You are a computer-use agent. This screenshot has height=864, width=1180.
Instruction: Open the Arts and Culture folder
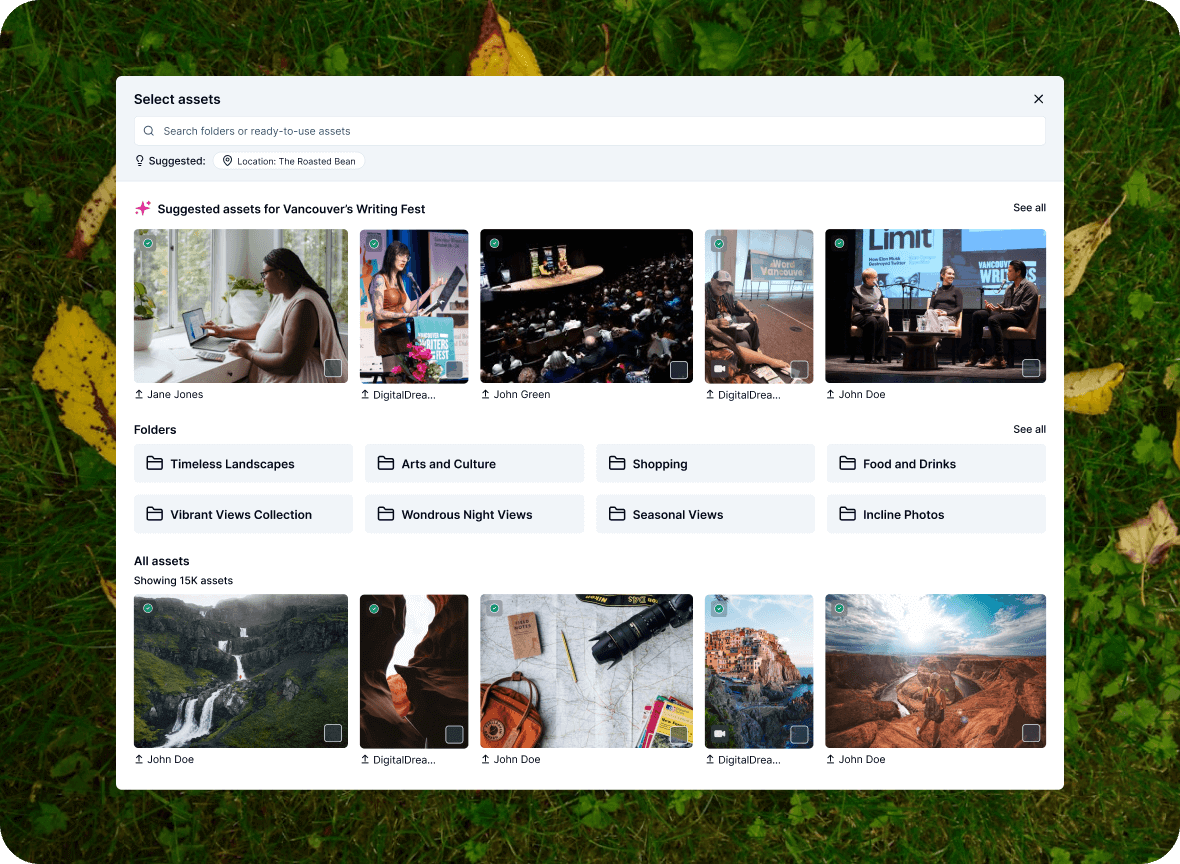click(x=474, y=464)
